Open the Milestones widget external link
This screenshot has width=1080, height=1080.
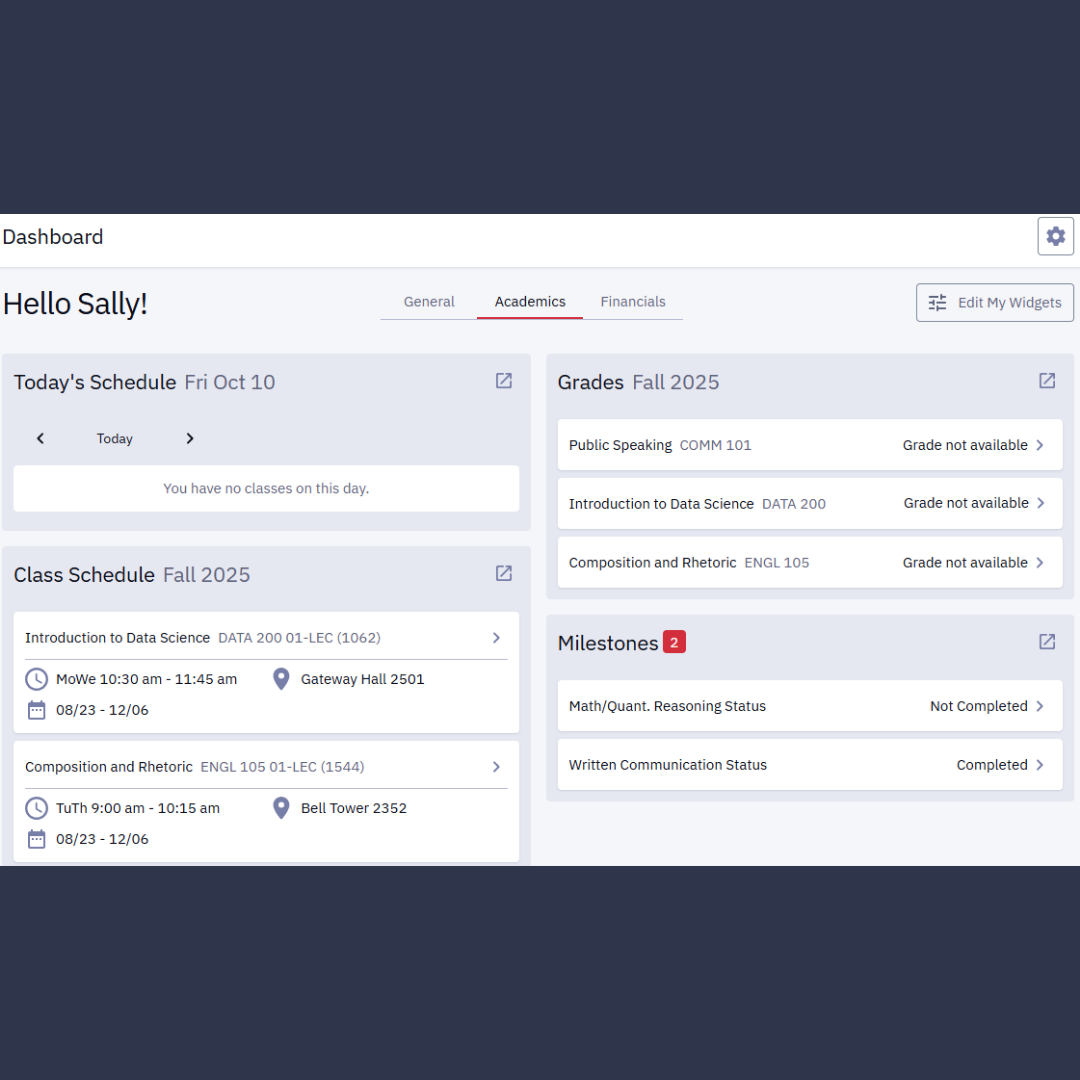click(1046, 641)
